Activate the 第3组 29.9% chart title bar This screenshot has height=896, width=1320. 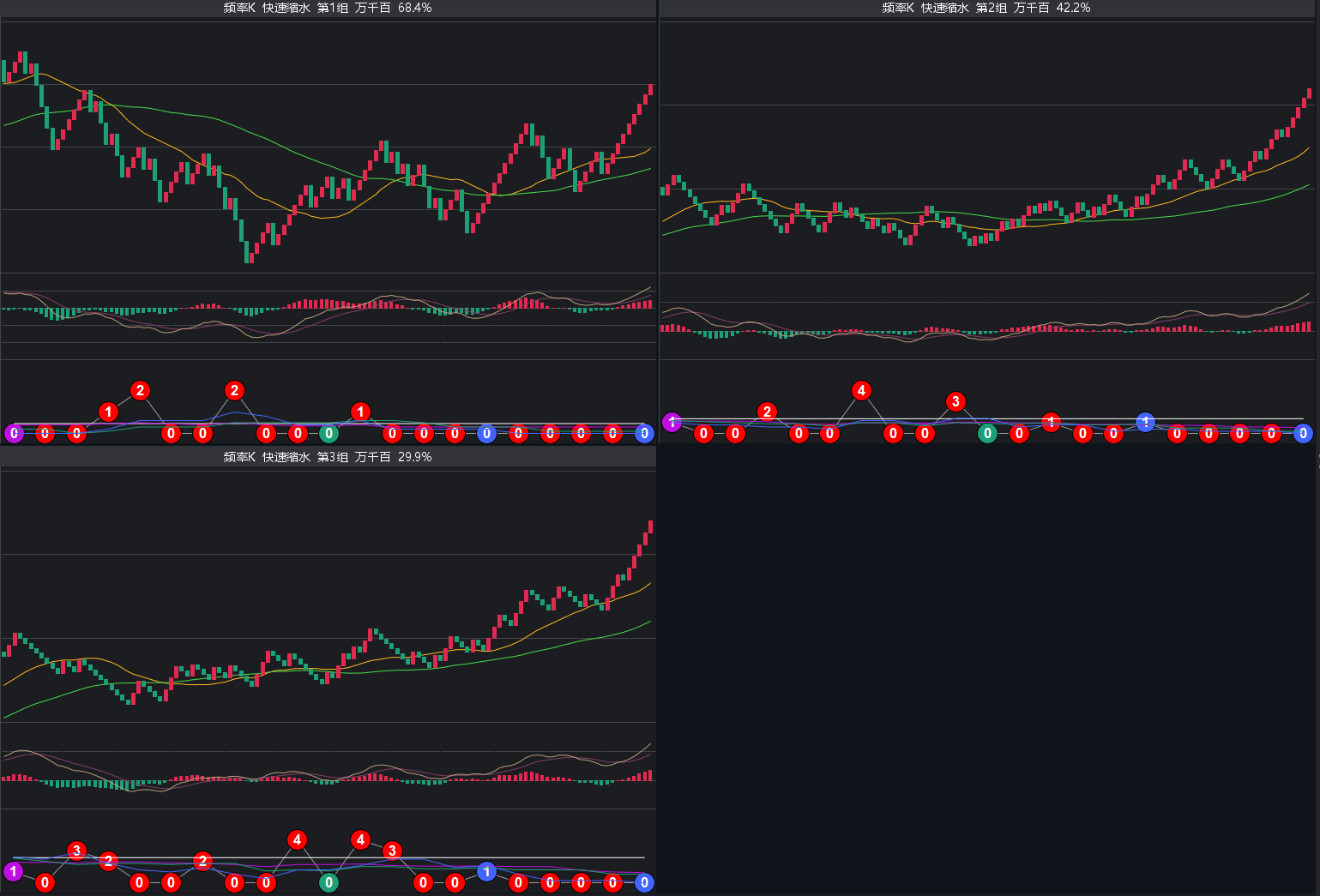pos(328,457)
